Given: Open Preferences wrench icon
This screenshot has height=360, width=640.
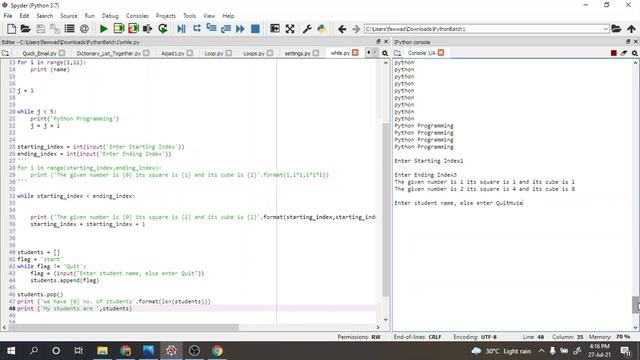Looking at the screenshot, I should [x=307, y=29].
